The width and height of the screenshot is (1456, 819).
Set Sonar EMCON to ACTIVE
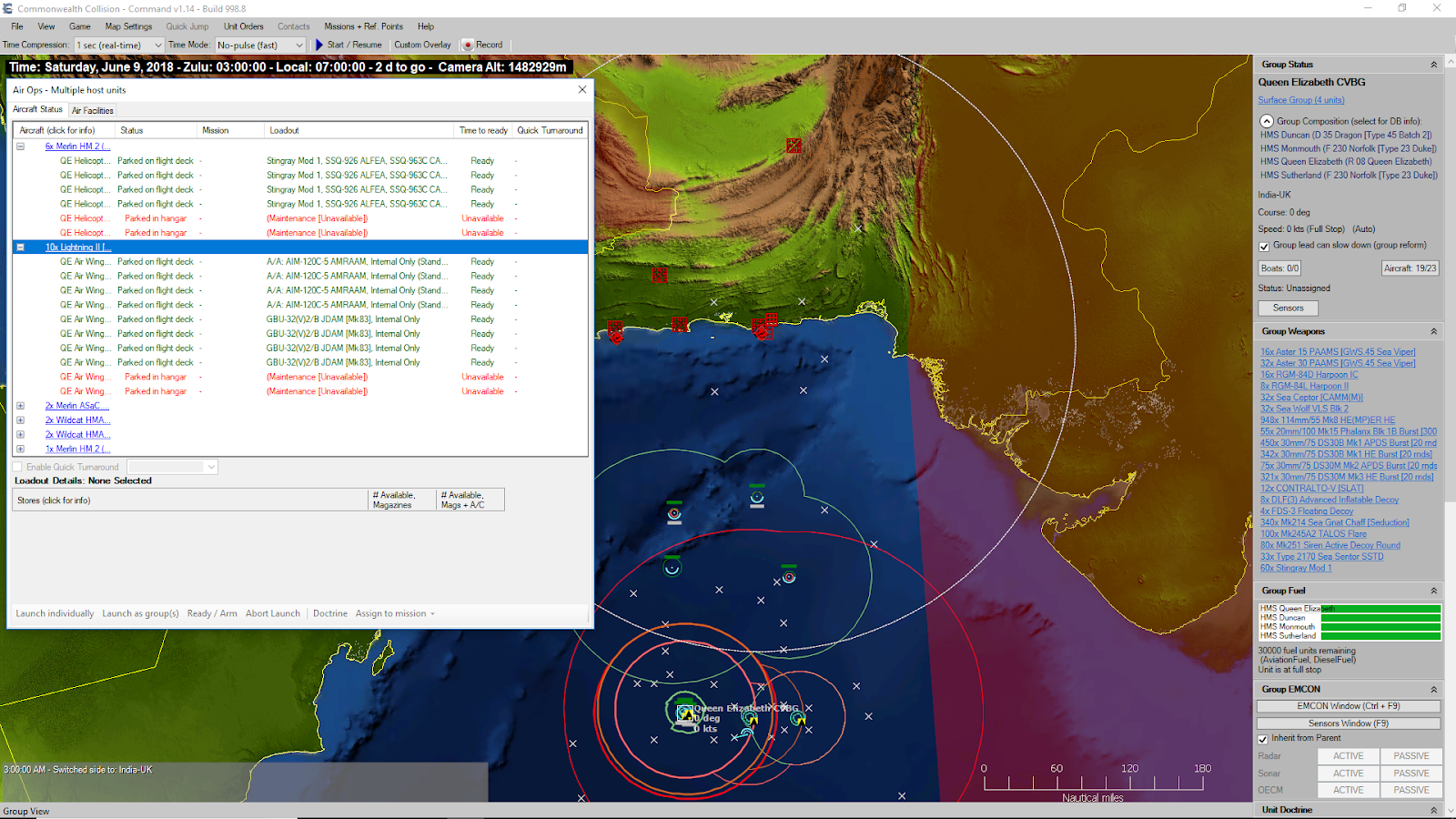coord(1349,773)
